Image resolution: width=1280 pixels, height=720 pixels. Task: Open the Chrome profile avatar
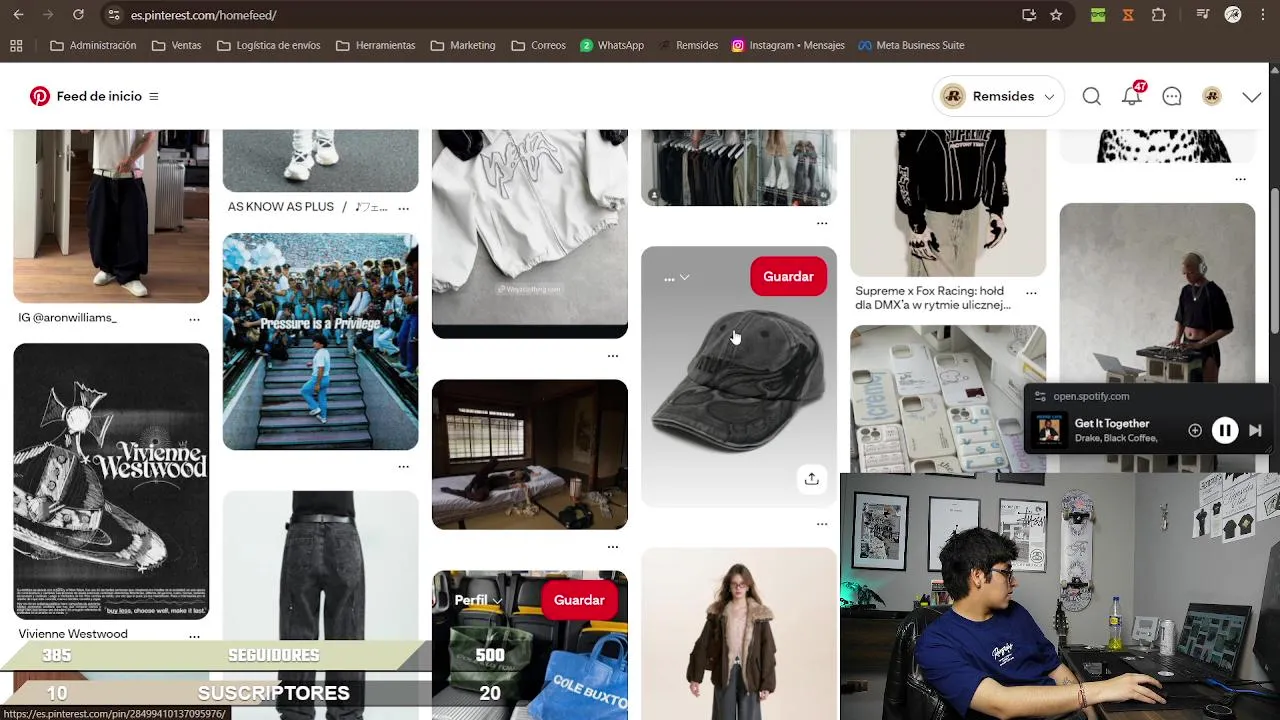click(x=1233, y=15)
